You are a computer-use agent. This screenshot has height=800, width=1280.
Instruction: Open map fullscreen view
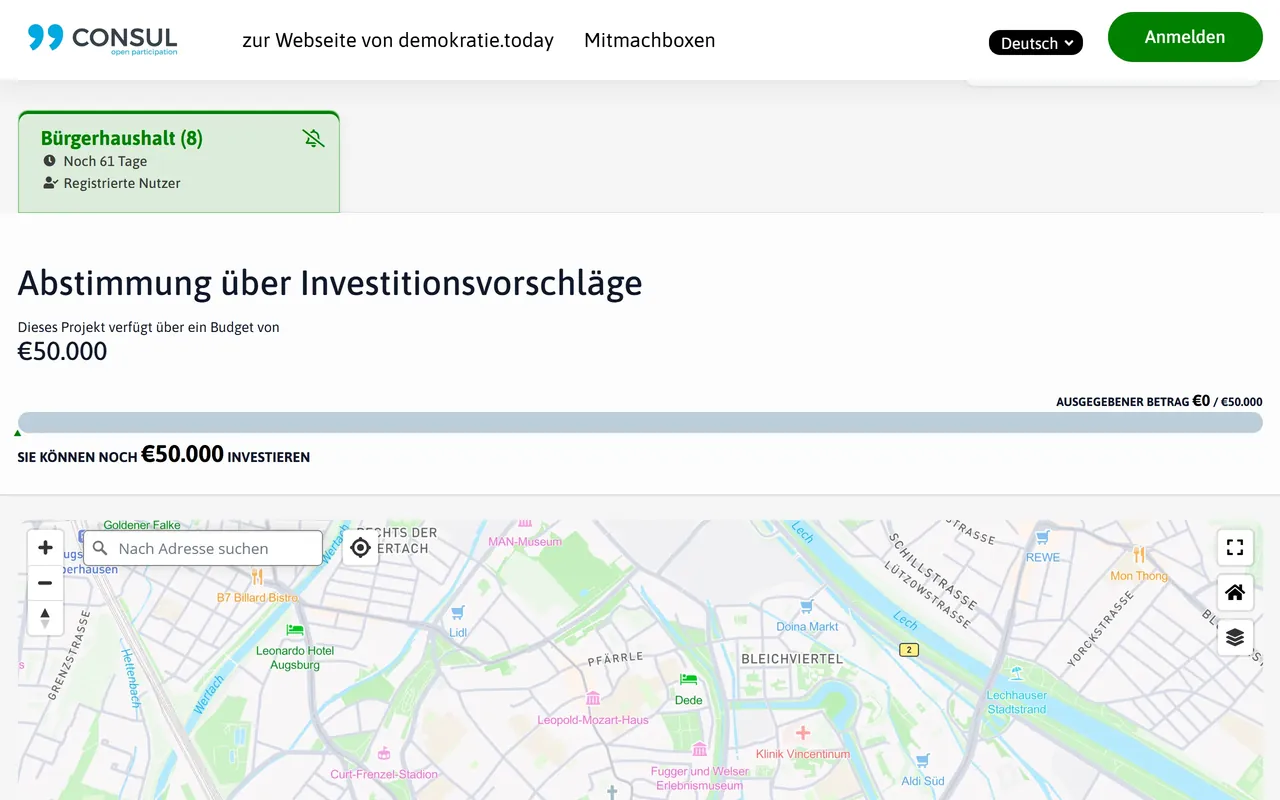tap(1235, 547)
